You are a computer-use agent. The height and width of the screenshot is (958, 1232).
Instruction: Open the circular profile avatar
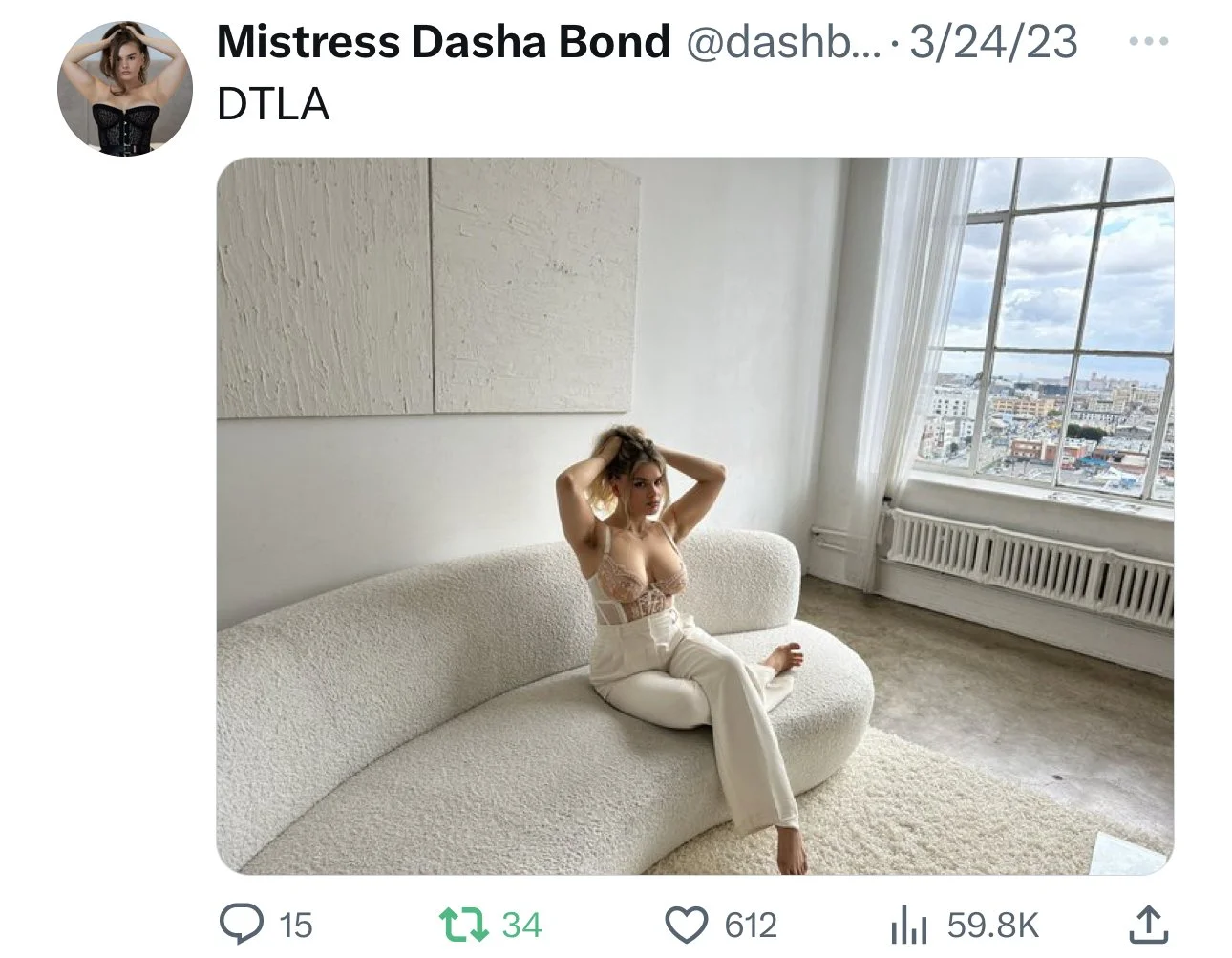tap(125, 89)
